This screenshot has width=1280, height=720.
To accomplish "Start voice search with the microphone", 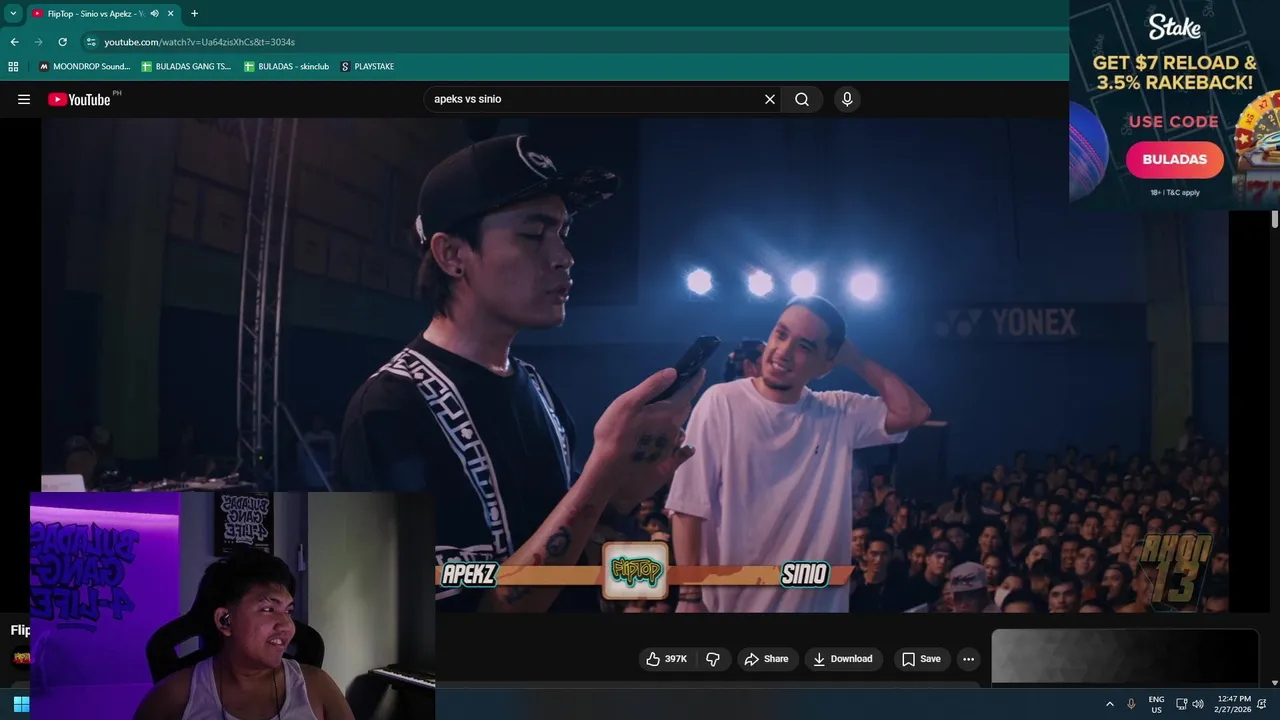I will tap(847, 99).
